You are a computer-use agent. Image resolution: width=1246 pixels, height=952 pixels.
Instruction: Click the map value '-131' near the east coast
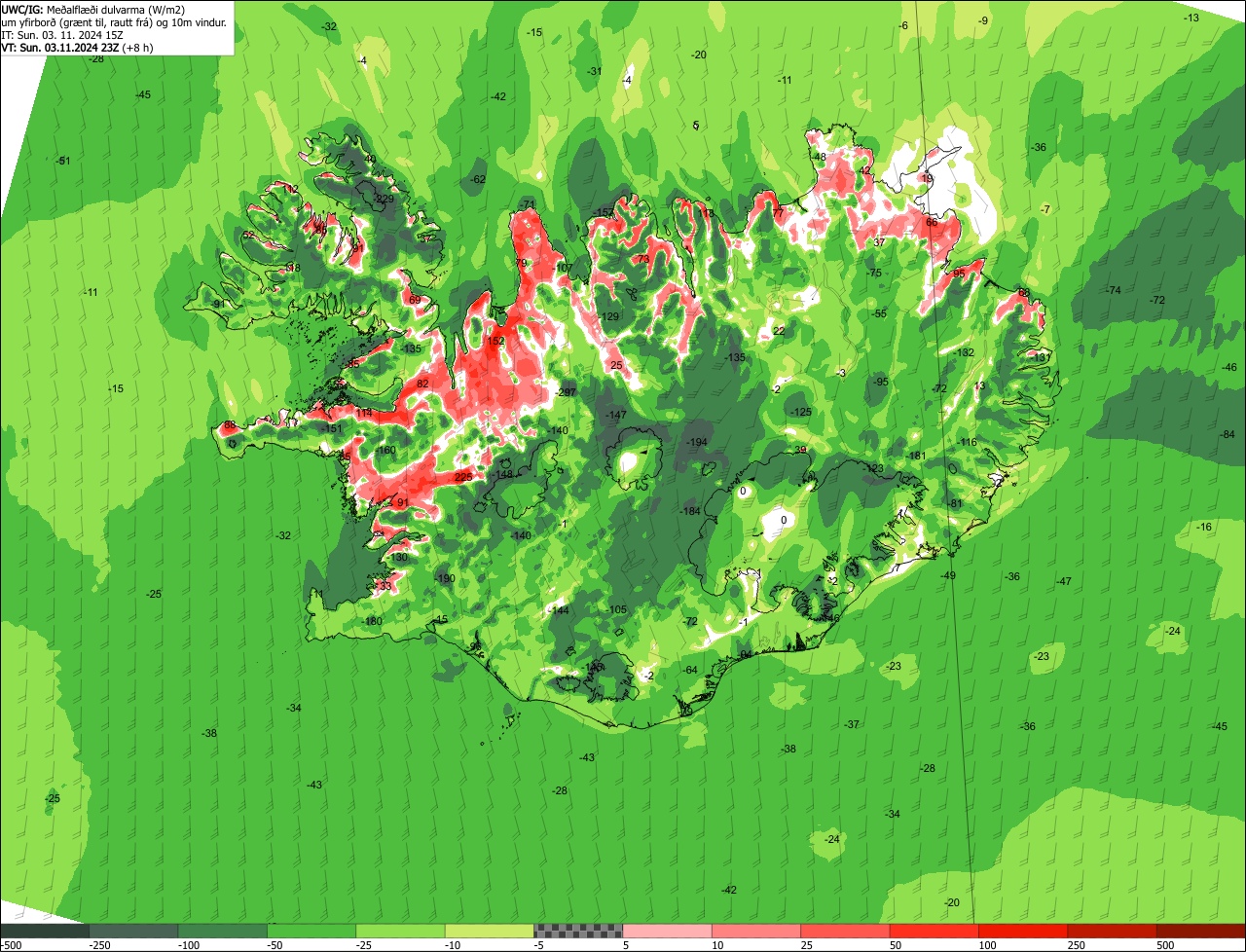pyautogui.click(x=1042, y=357)
